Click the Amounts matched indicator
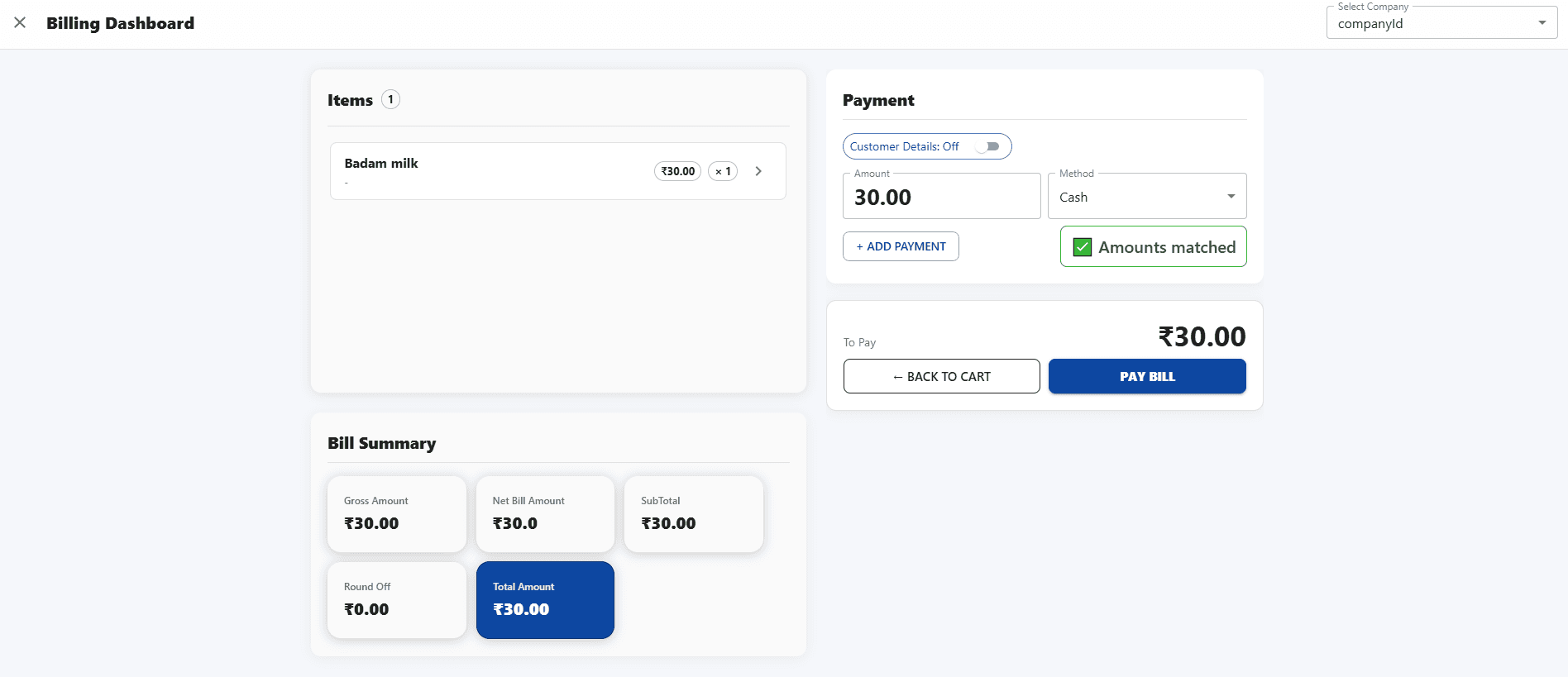 (1153, 246)
